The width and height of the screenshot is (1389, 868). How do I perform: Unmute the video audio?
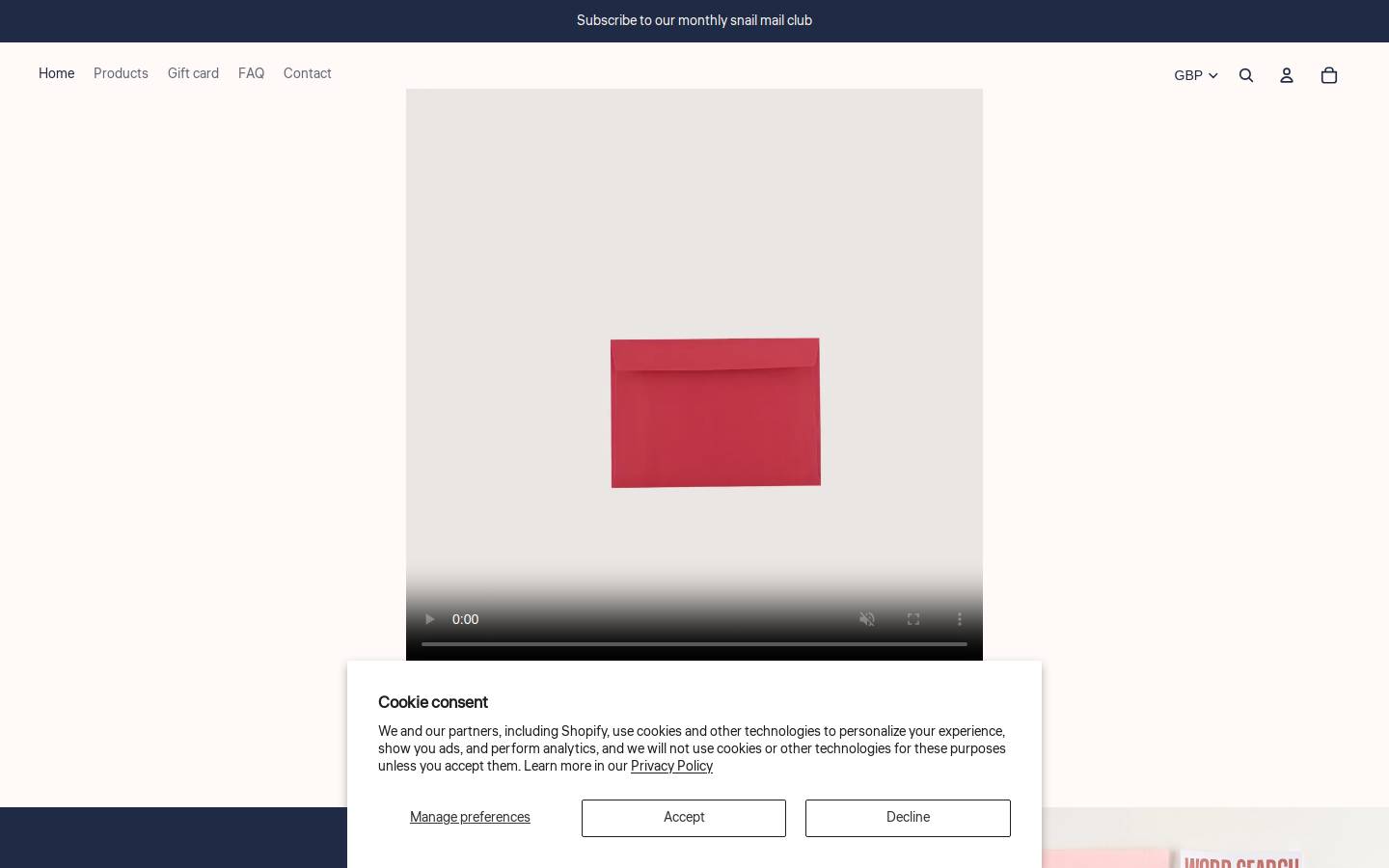tap(867, 619)
